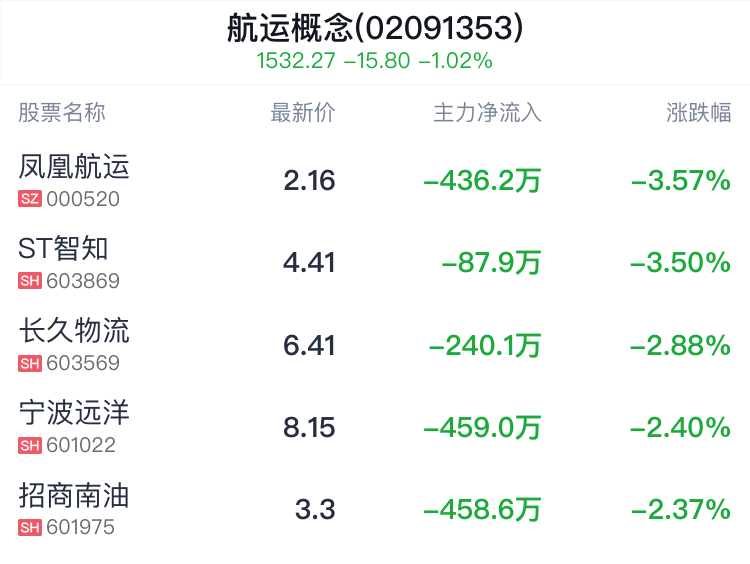Click the SH badge beside 601022
This screenshot has height=564, width=750.
(30, 445)
